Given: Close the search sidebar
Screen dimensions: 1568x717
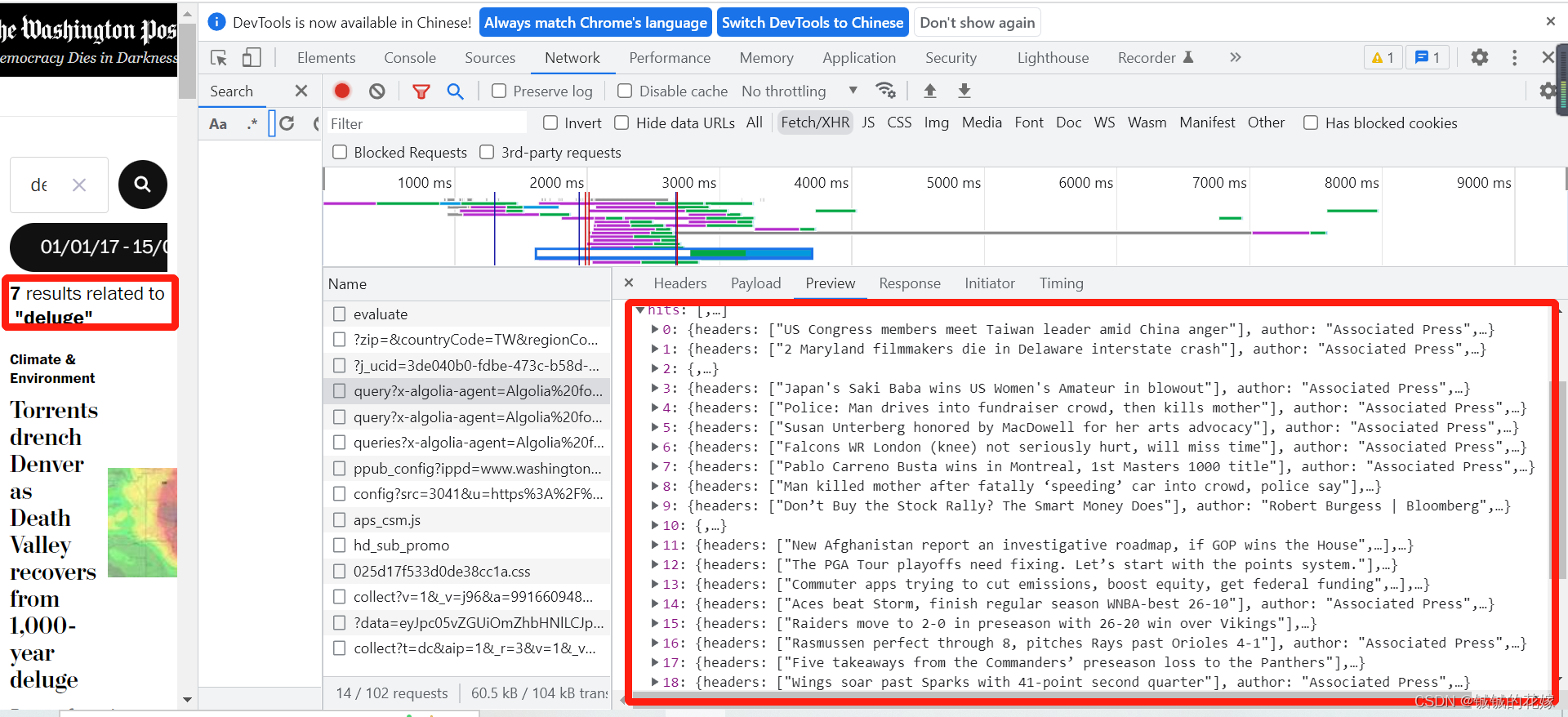Looking at the screenshot, I should point(301,91).
